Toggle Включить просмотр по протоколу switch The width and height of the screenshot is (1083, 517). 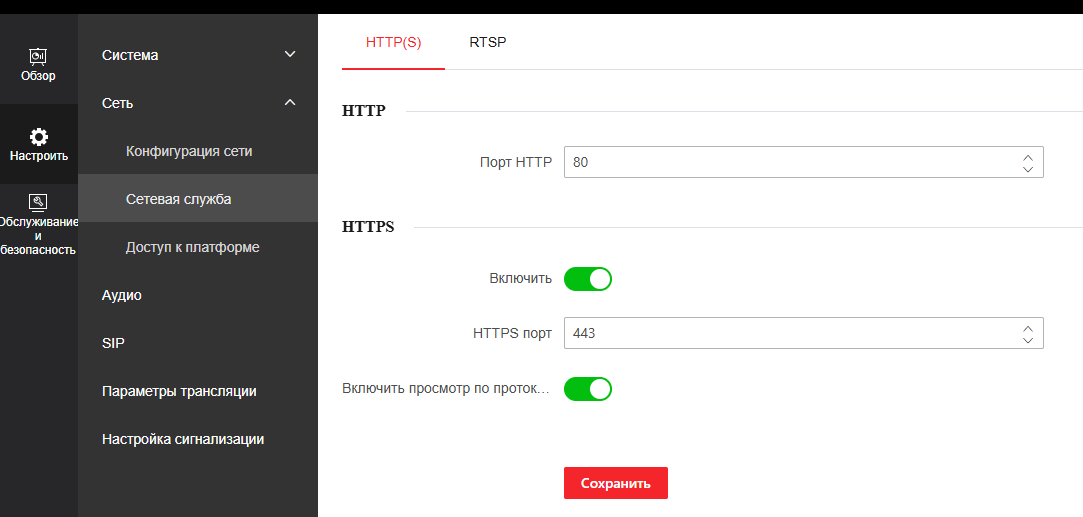tap(587, 389)
